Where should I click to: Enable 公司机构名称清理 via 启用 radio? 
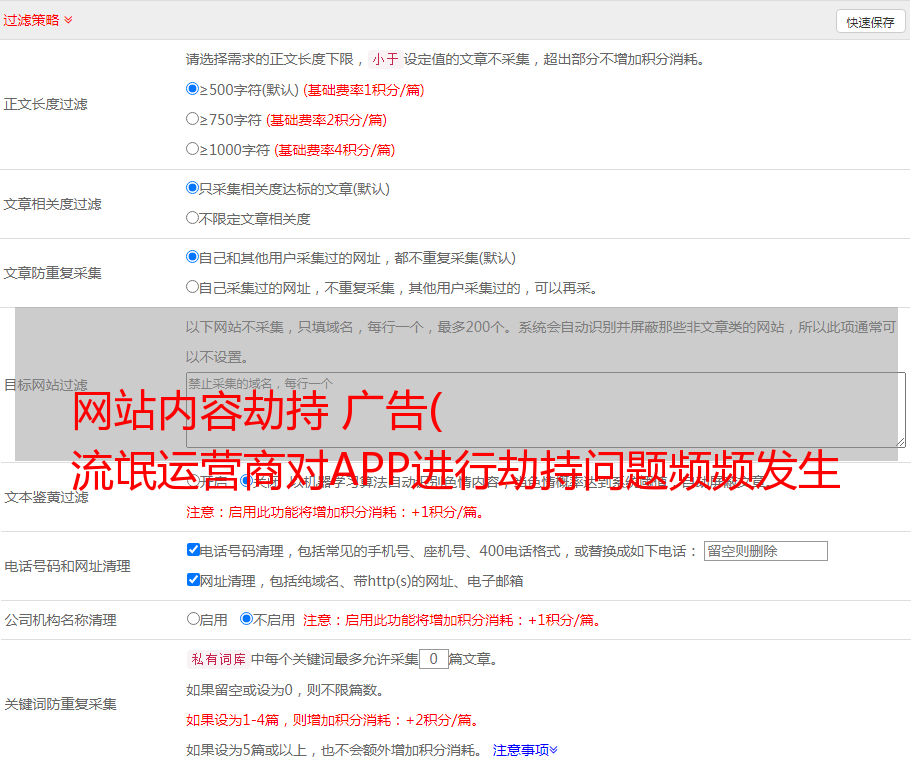(x=193, y=619)
